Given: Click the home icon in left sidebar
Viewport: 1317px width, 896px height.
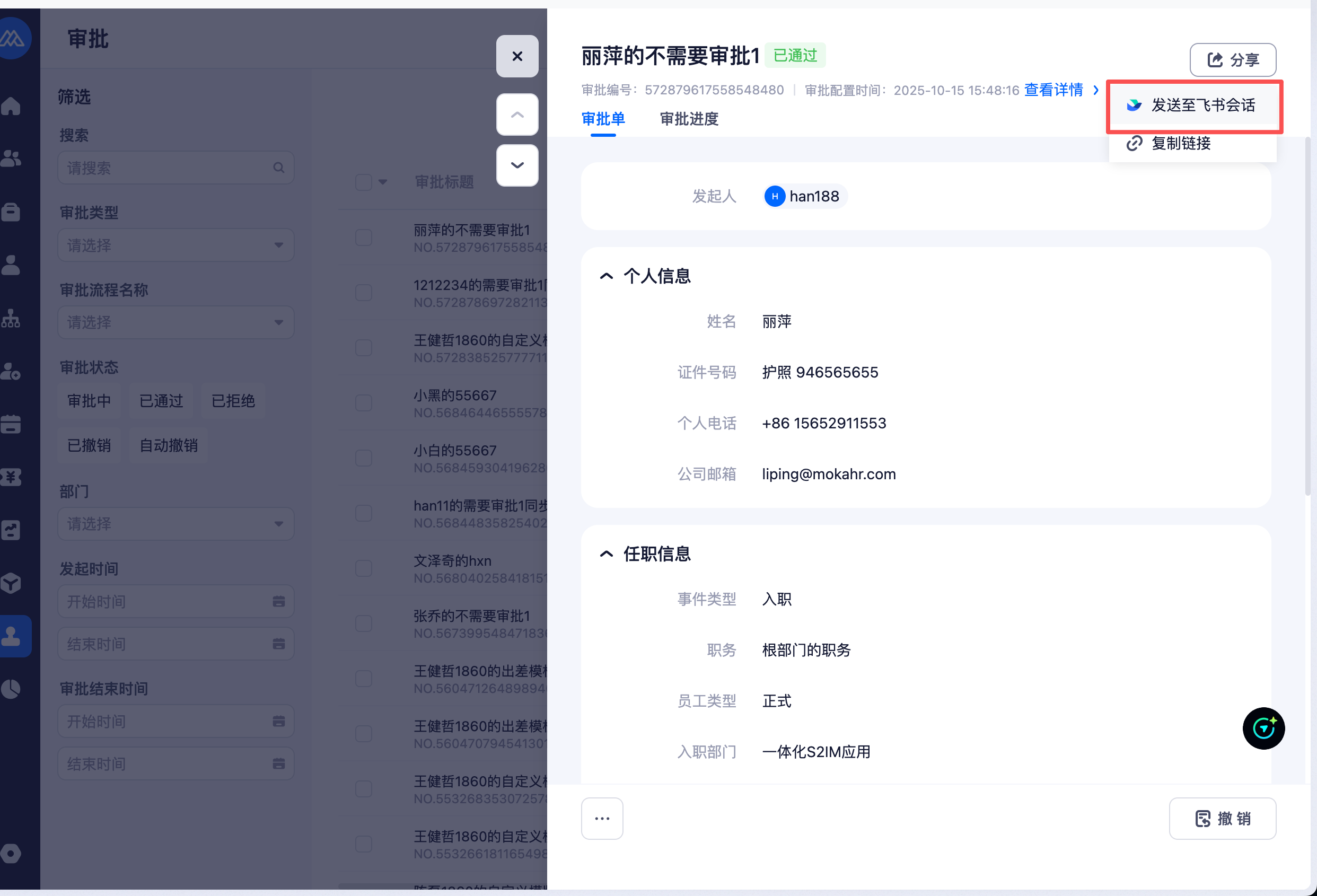Looking at the screenshot, I should pos(11,106).
